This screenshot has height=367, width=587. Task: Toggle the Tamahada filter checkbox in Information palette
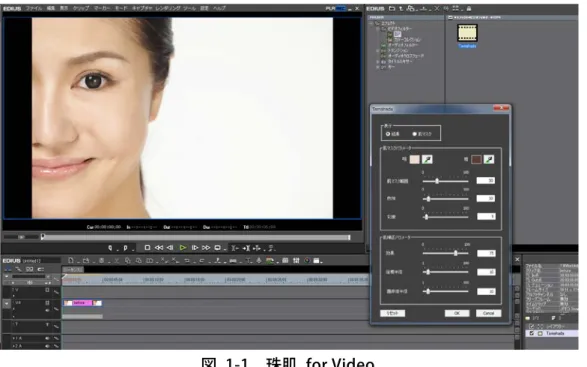click(532, 333)
